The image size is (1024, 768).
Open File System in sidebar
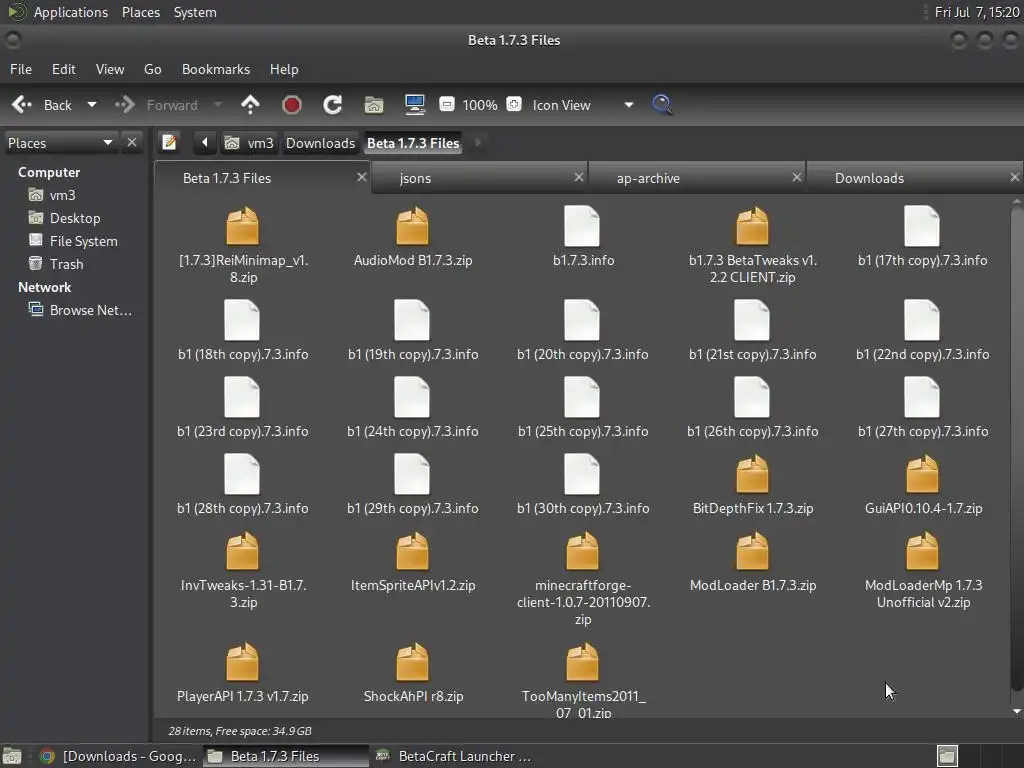[83, 241]
